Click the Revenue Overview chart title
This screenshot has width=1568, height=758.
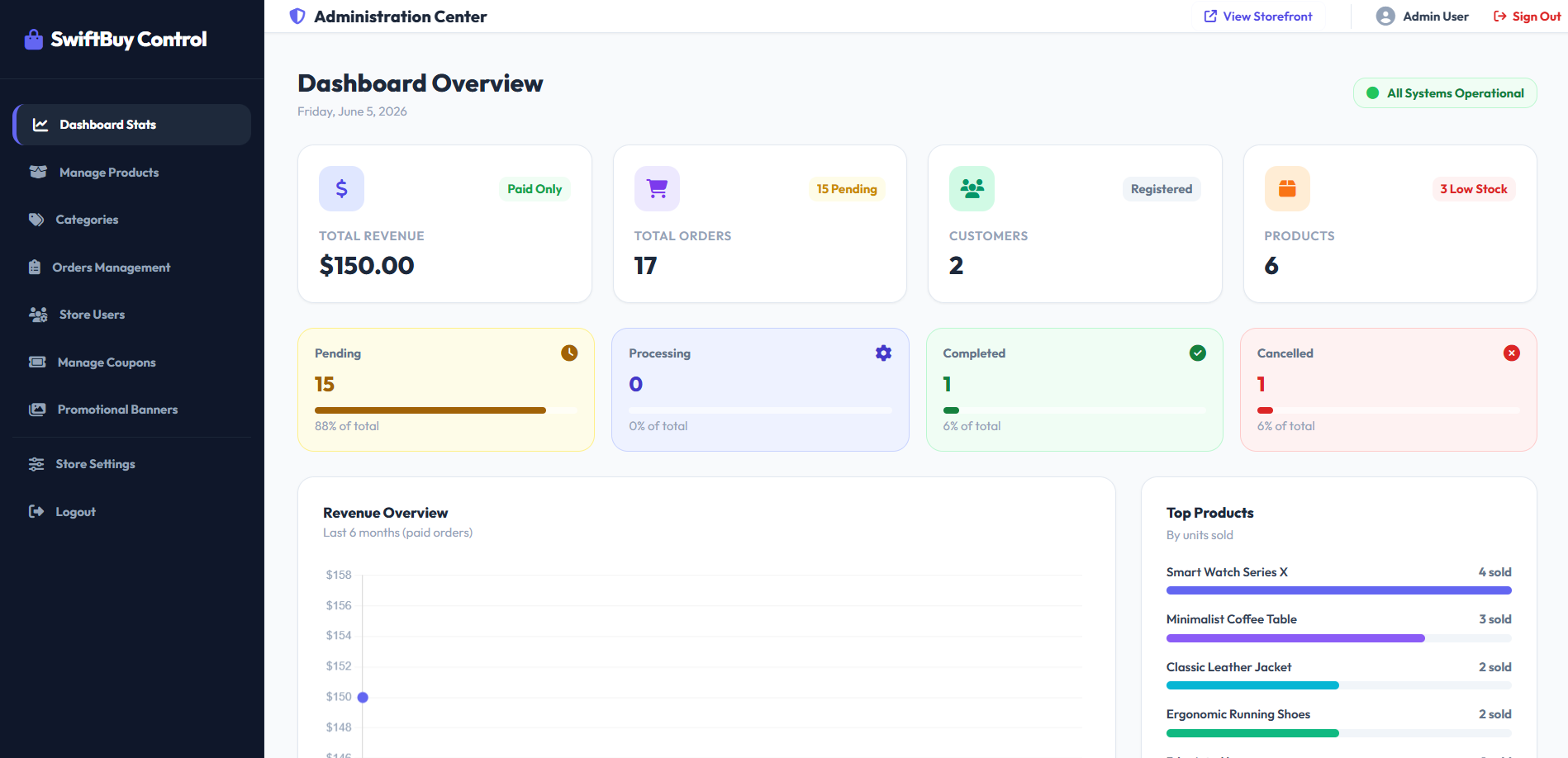click(385, 513)
